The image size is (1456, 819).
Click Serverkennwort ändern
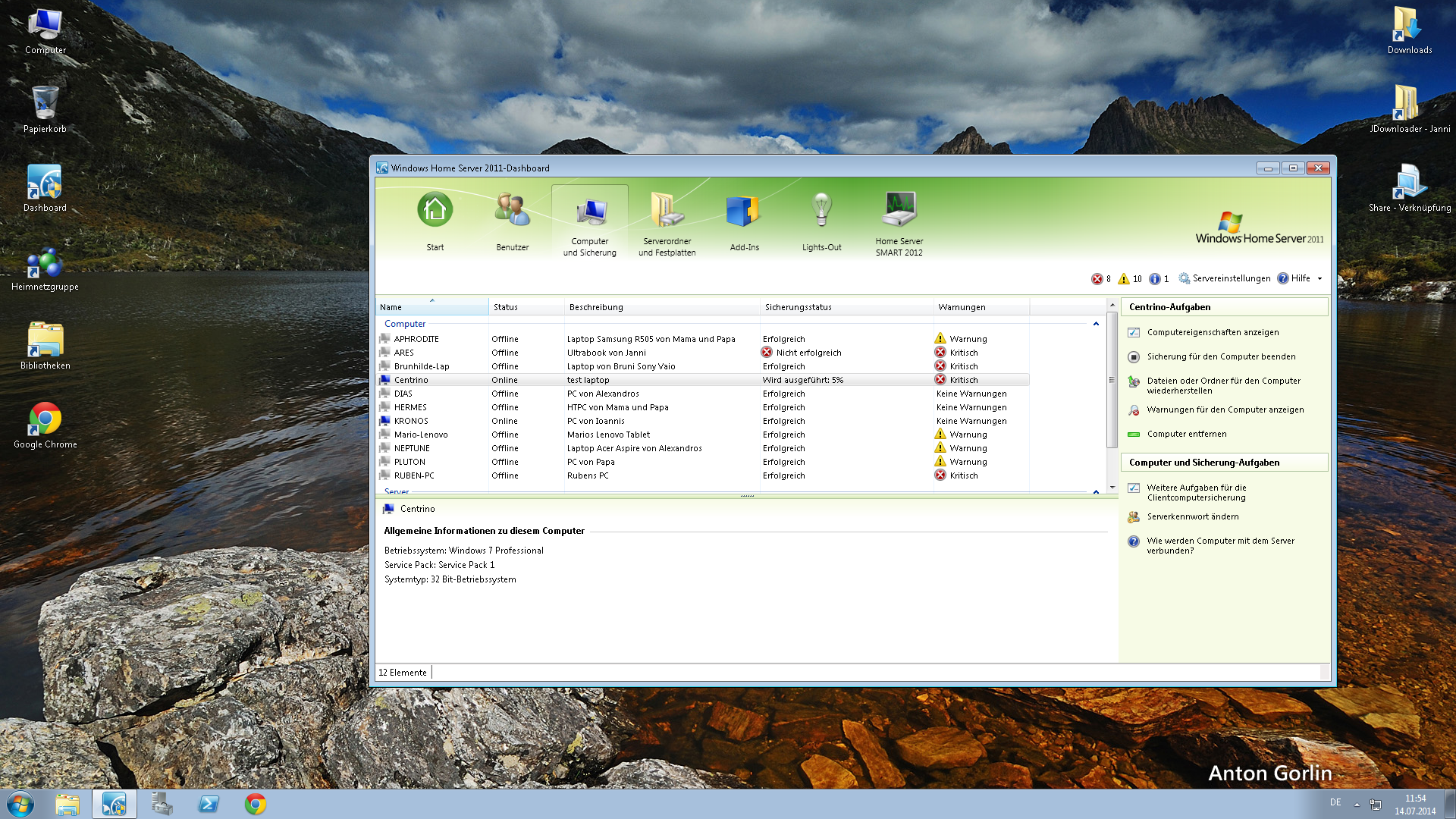1192,516
